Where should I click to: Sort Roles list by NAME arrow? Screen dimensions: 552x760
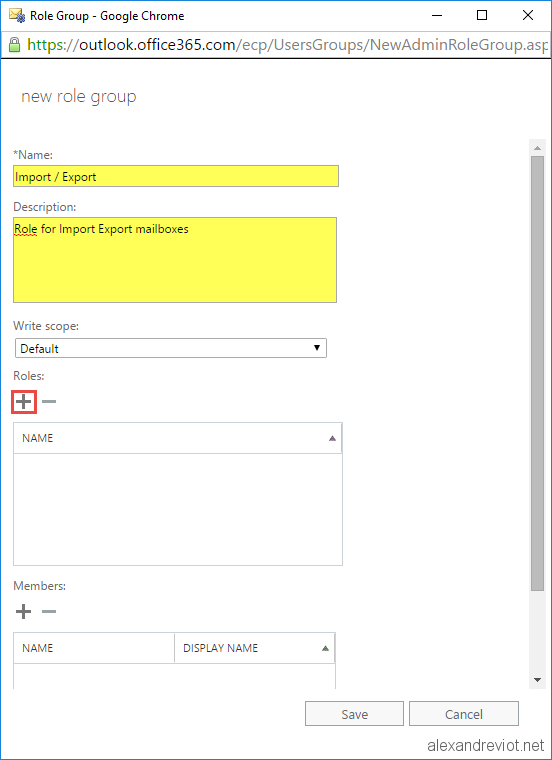coord(332,438)
